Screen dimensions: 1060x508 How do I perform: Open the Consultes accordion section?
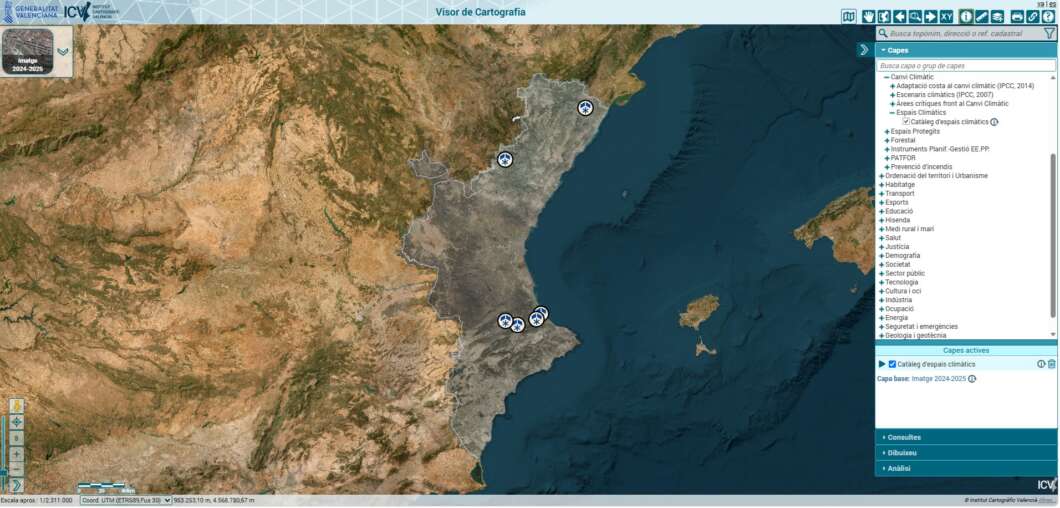(x=965, y=438)
